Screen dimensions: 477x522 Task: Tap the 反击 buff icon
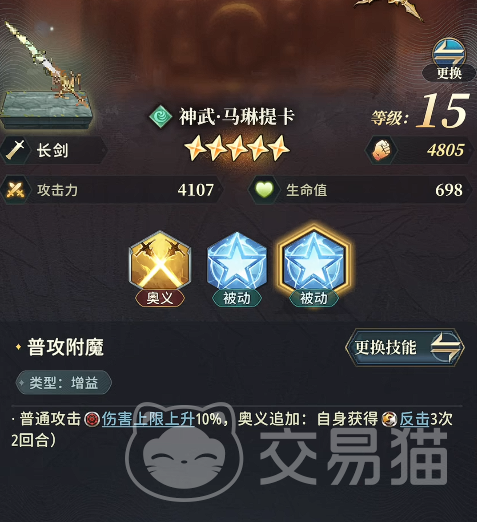pyautogui.click(x=389, y=419)
